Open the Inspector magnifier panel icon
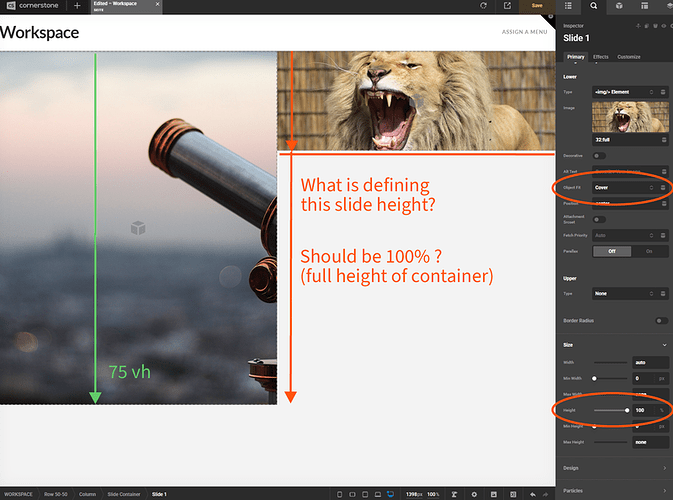The width and height of the screenshot is (673, 500). coord(593,6)
